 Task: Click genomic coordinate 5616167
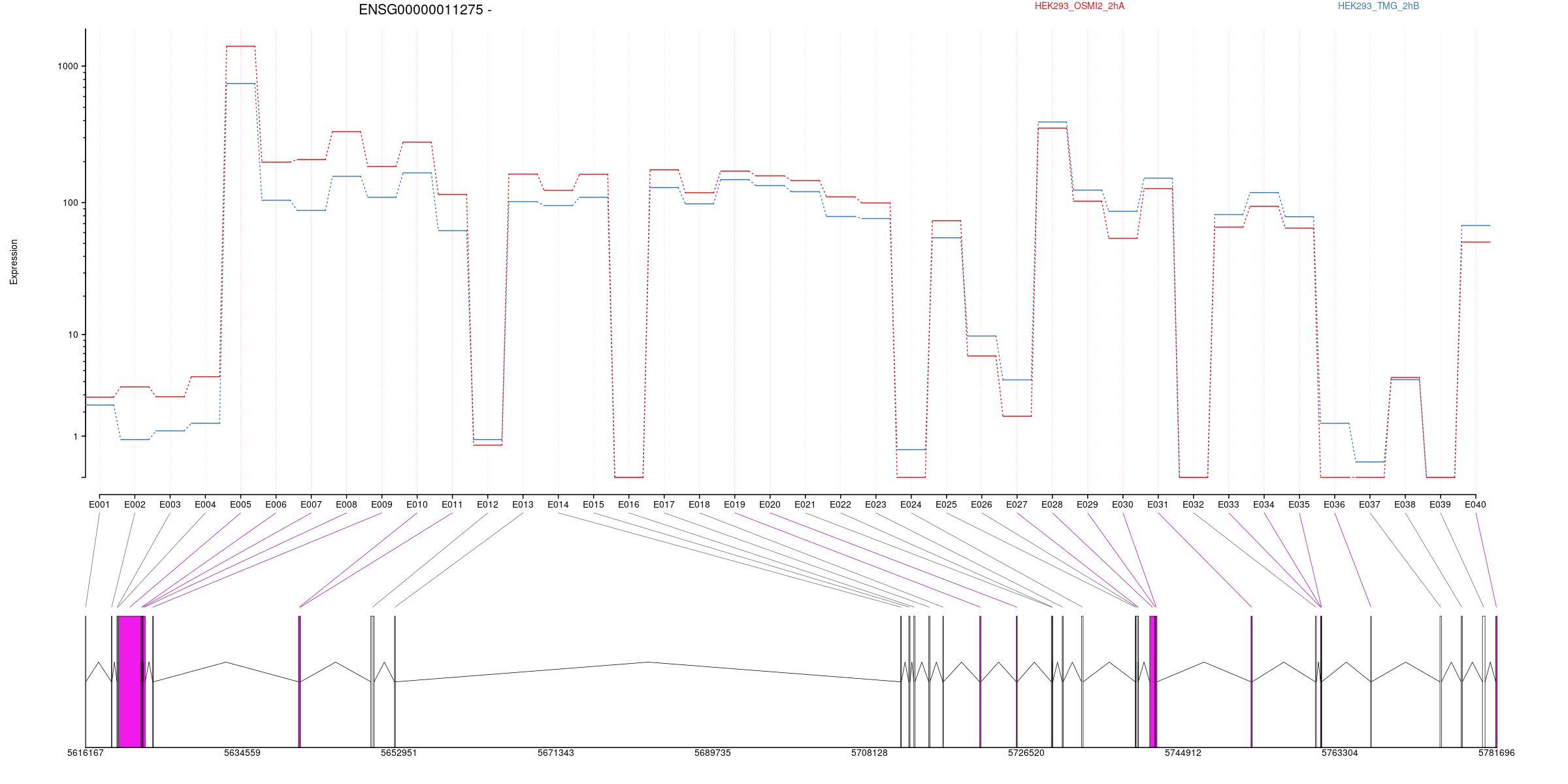pos(86,753)
